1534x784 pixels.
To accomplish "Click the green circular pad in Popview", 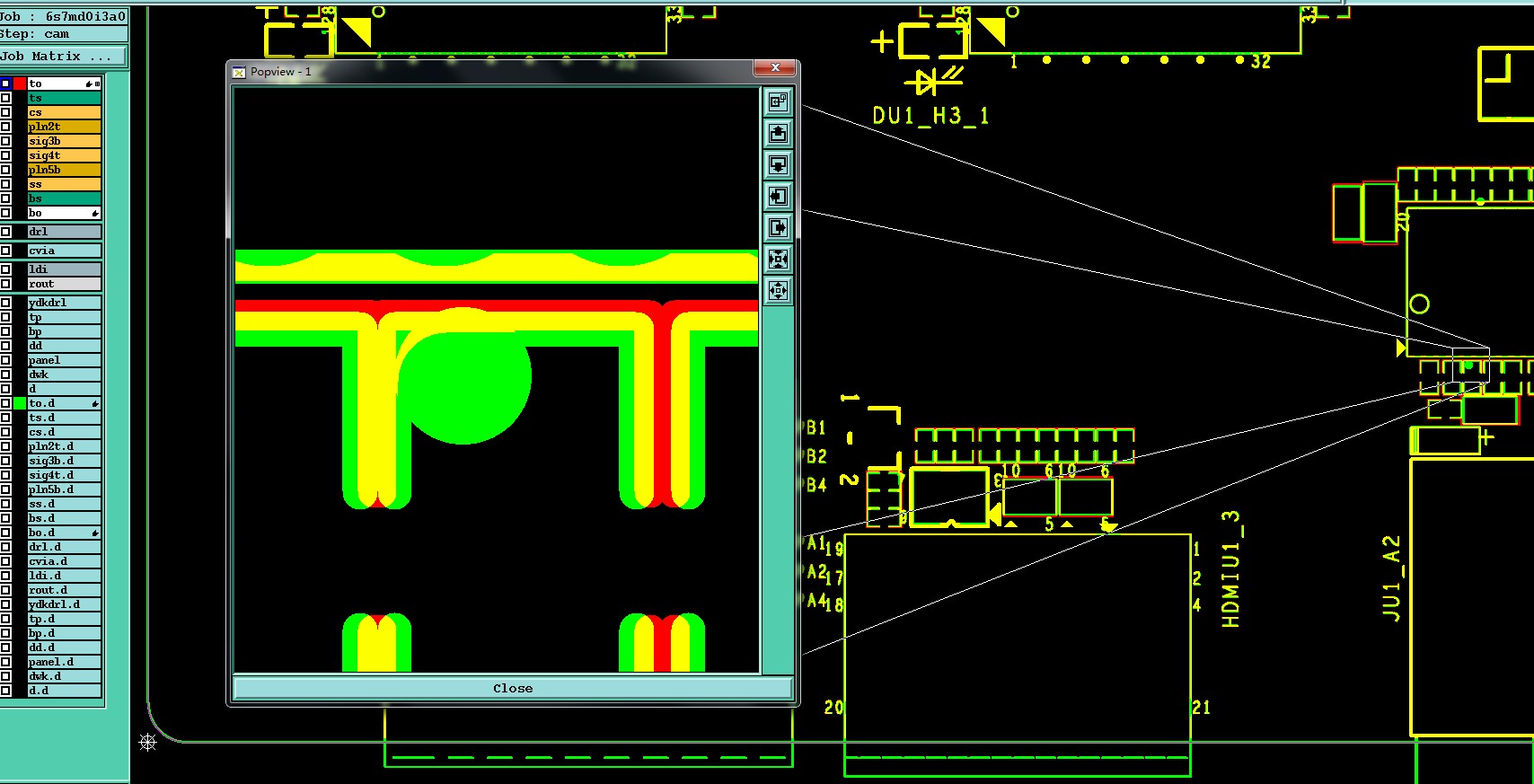I will pyautogui.click(x=463, y=376).
